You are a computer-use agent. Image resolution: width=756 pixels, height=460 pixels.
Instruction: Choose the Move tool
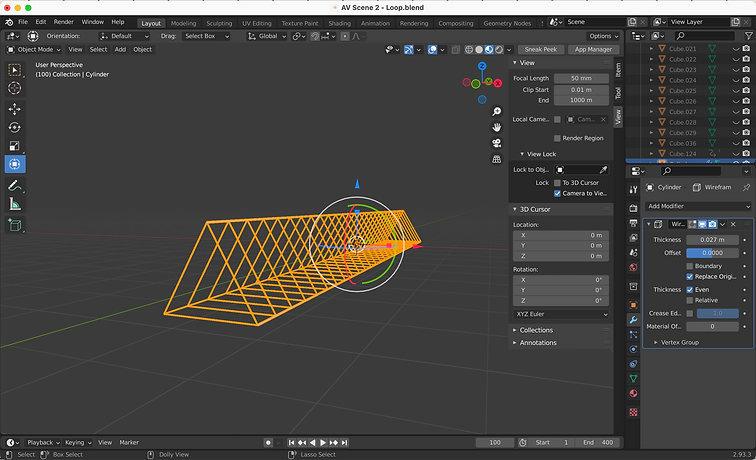coord(15,109)
